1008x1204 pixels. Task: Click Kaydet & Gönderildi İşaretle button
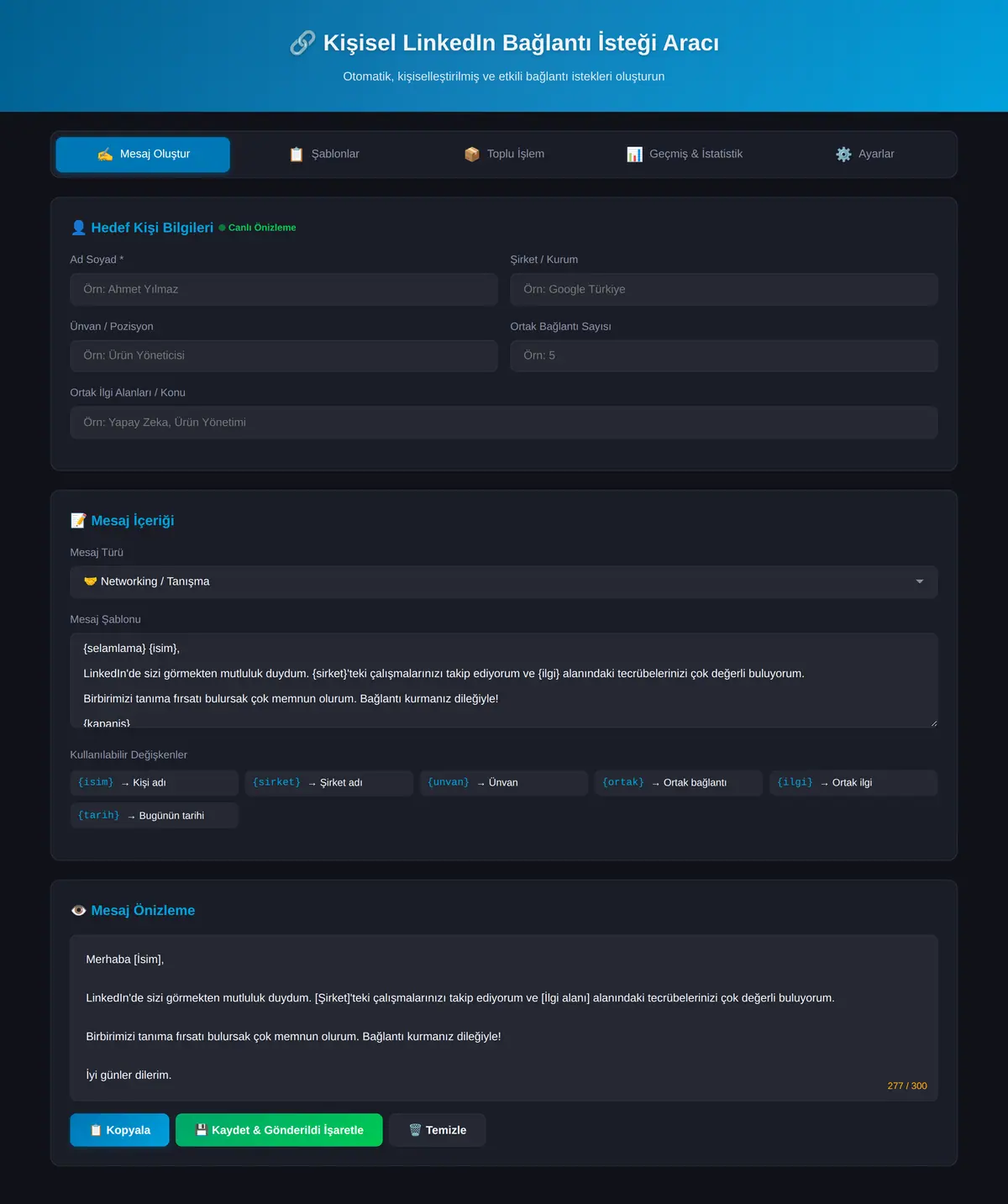(x=279, y=1130)
